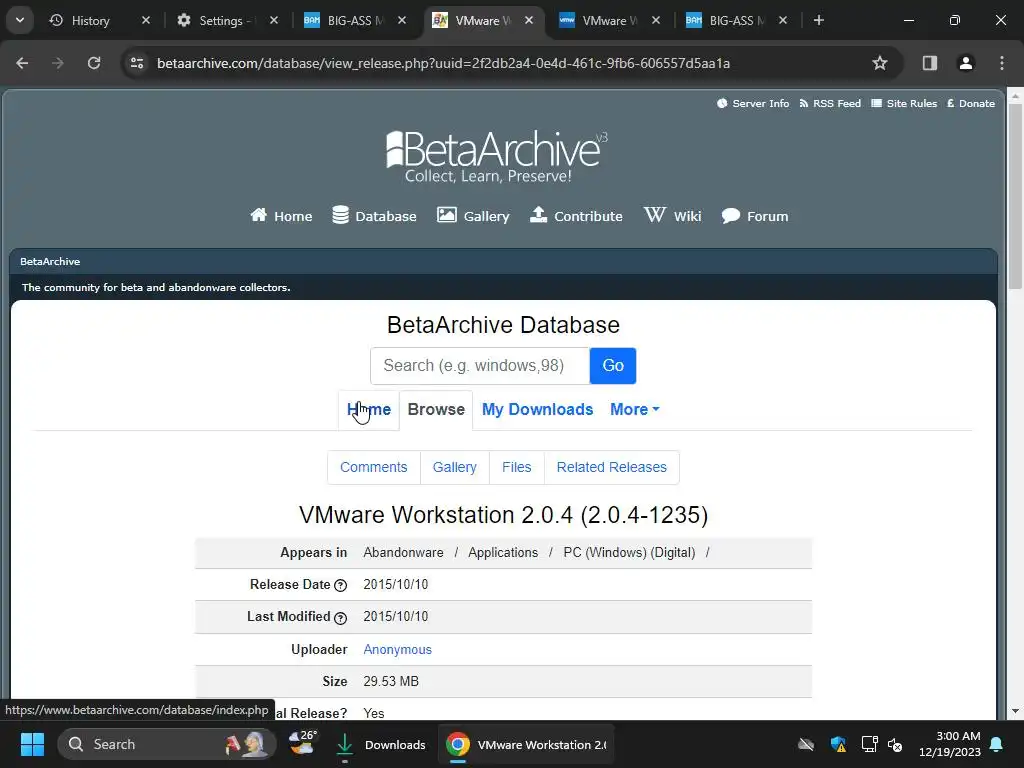This screenshot has width=1024, height=768.
Task: Open Database in main navigation
Action: coord(374,216)
